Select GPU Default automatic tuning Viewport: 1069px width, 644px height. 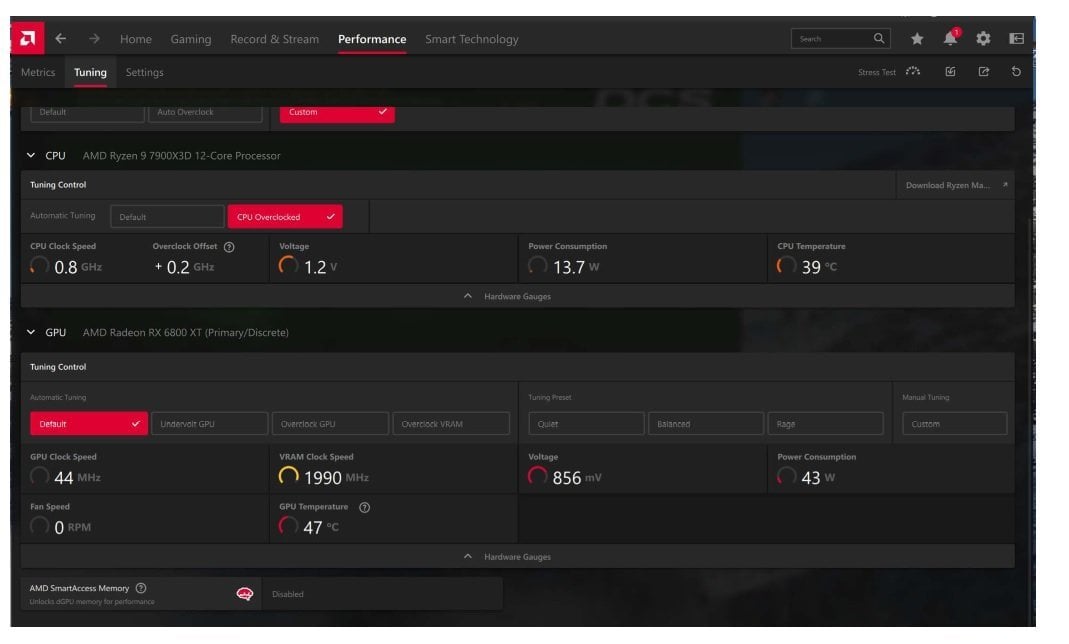89,424
